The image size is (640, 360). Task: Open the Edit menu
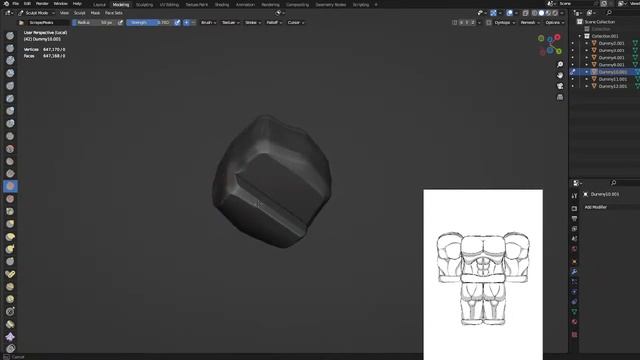click(x=27, y=4)
